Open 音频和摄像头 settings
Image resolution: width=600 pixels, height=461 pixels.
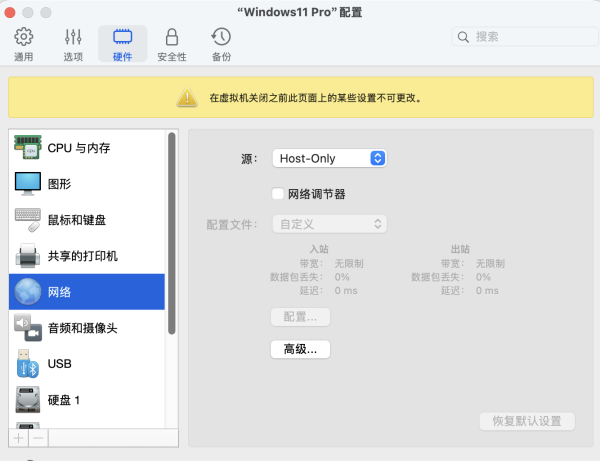(x=86, y=327)
